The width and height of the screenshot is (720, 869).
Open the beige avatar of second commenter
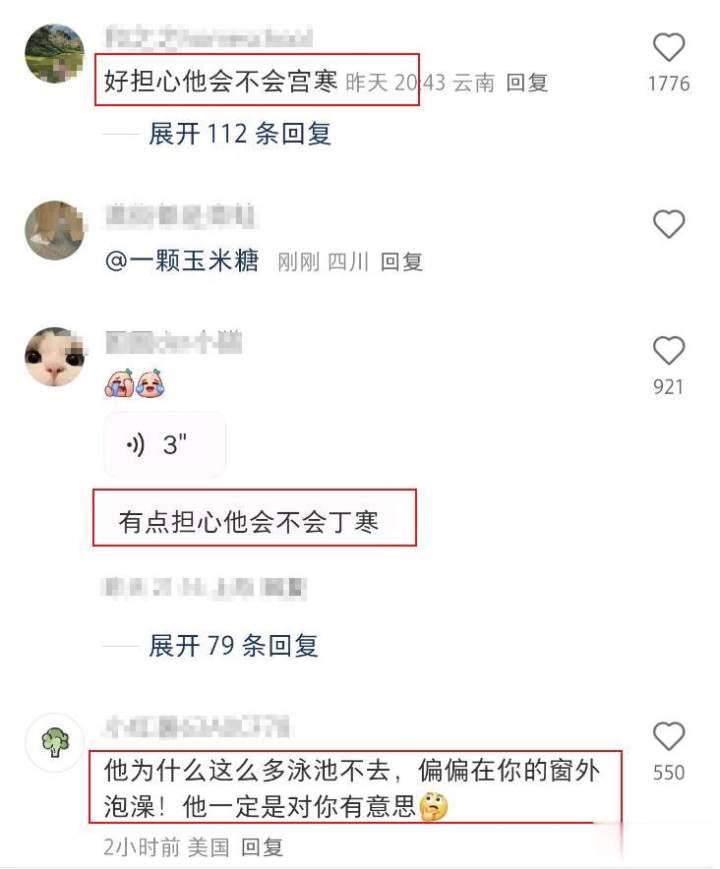55,230
